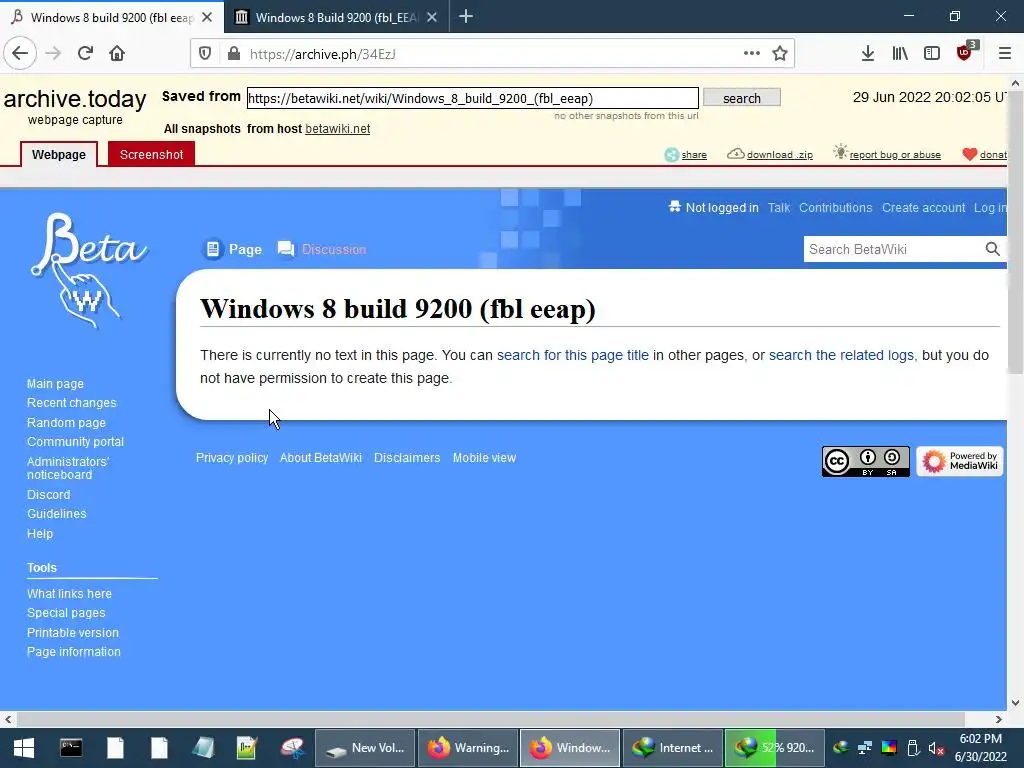Open the uBlock Origin extension icon
This screenshot has width=1024, height=768.
click(x=965, y=52)
